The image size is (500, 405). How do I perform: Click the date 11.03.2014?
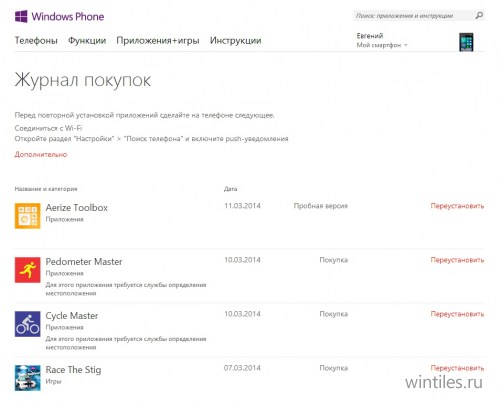242,206
